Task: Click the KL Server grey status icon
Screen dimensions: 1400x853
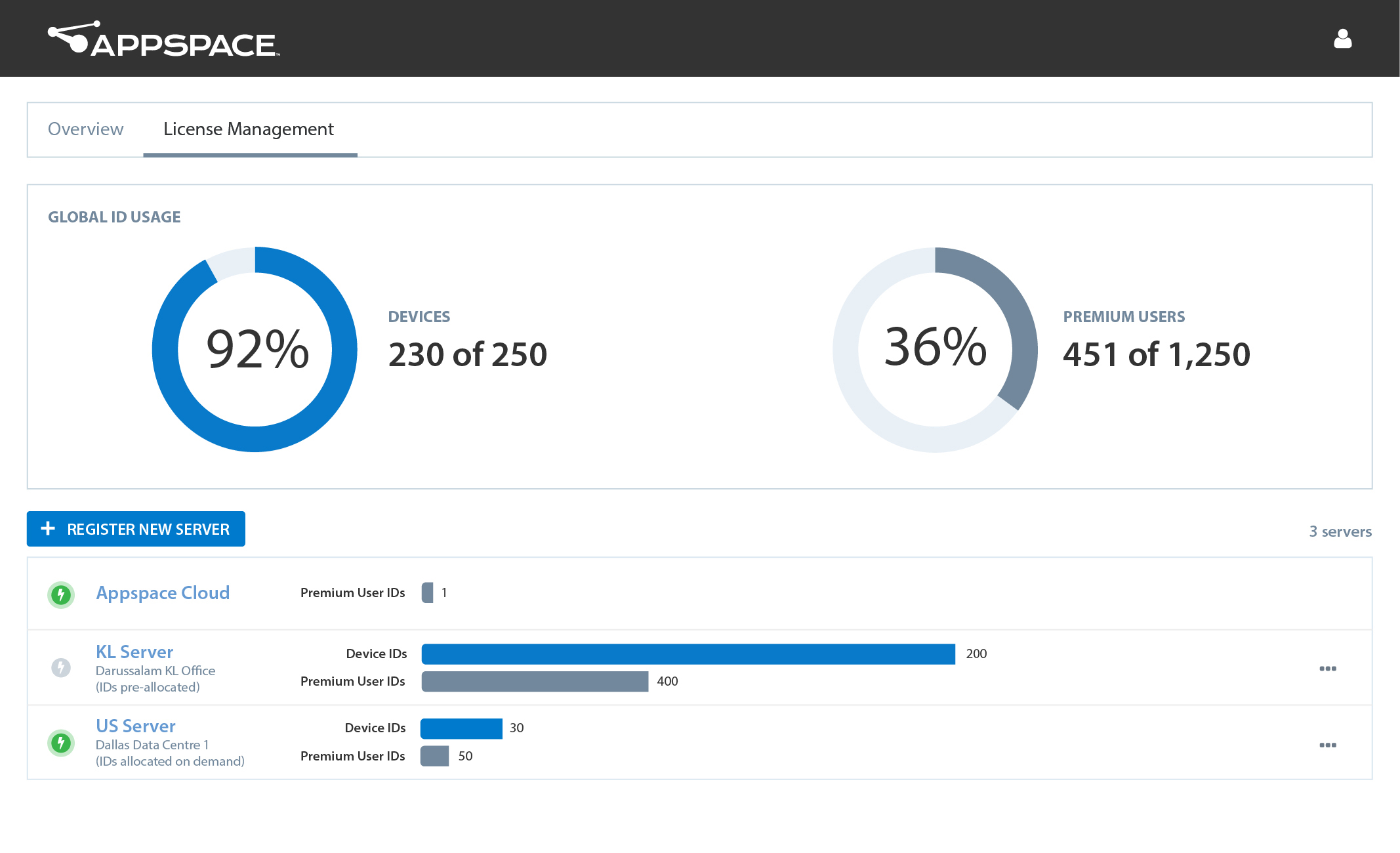Action: click(61, 668)
